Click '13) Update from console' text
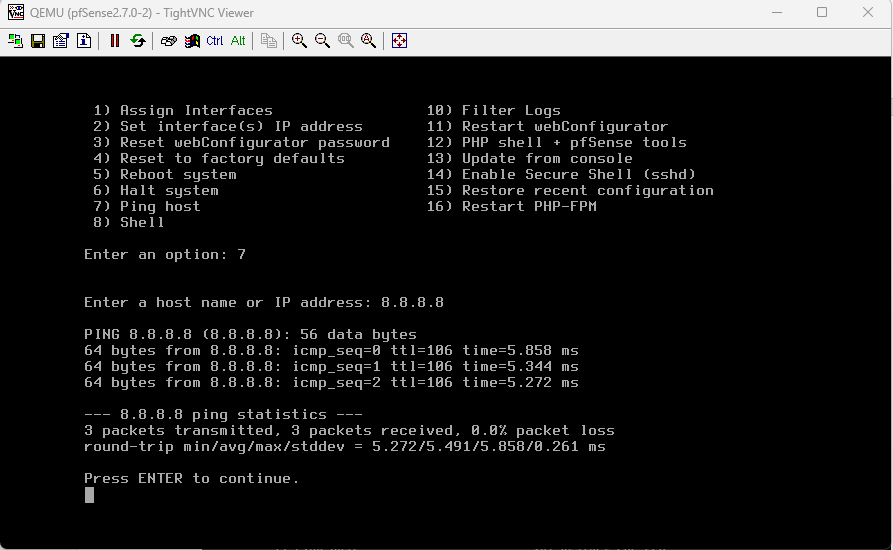This screenshot has height=550, width=893. point(530,158)
